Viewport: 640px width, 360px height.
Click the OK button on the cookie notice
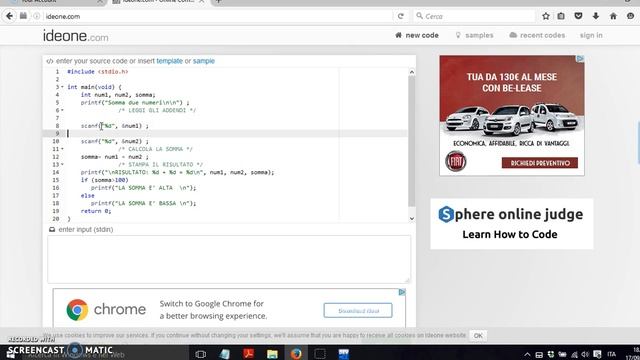pos(478,336)
